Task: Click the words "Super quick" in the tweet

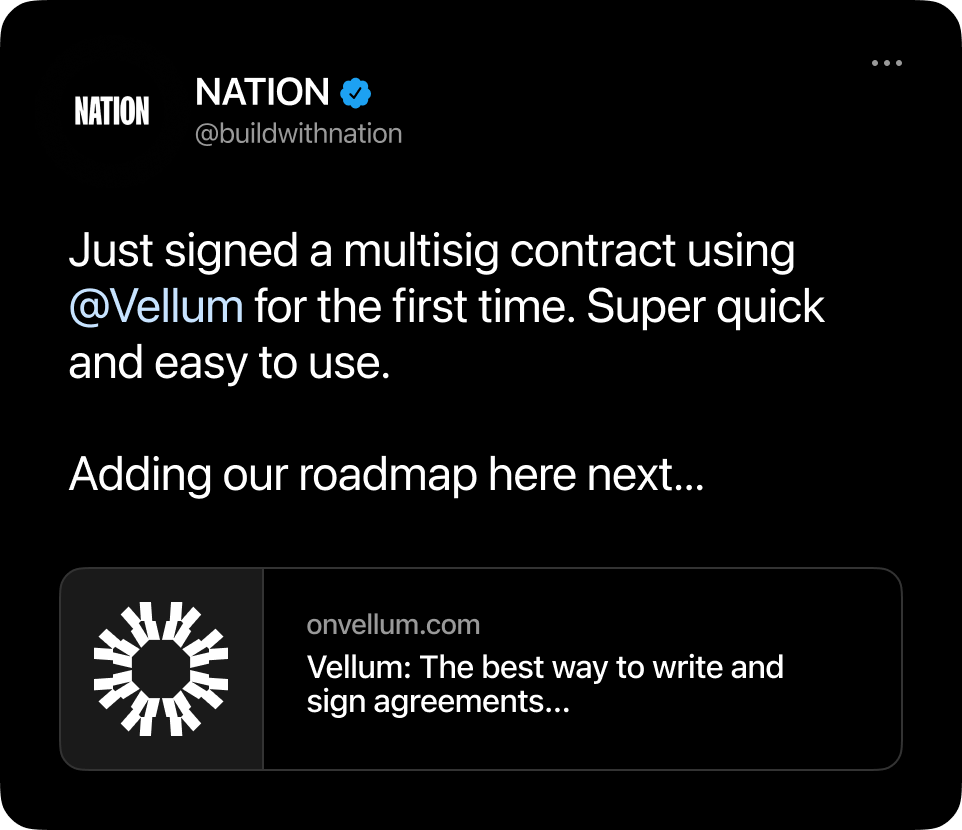Action: coord(705,307)
